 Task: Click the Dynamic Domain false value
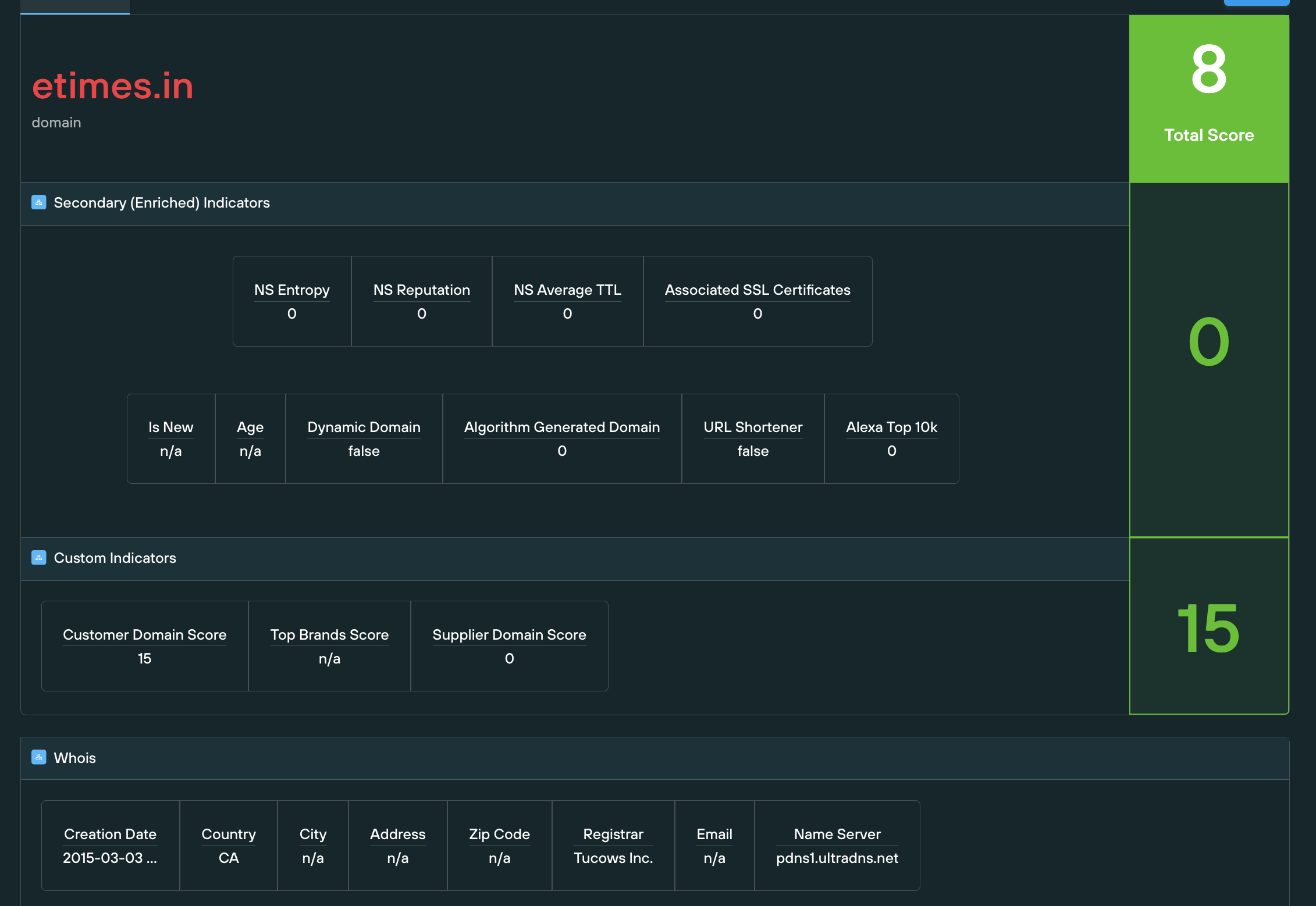[364, 451]
